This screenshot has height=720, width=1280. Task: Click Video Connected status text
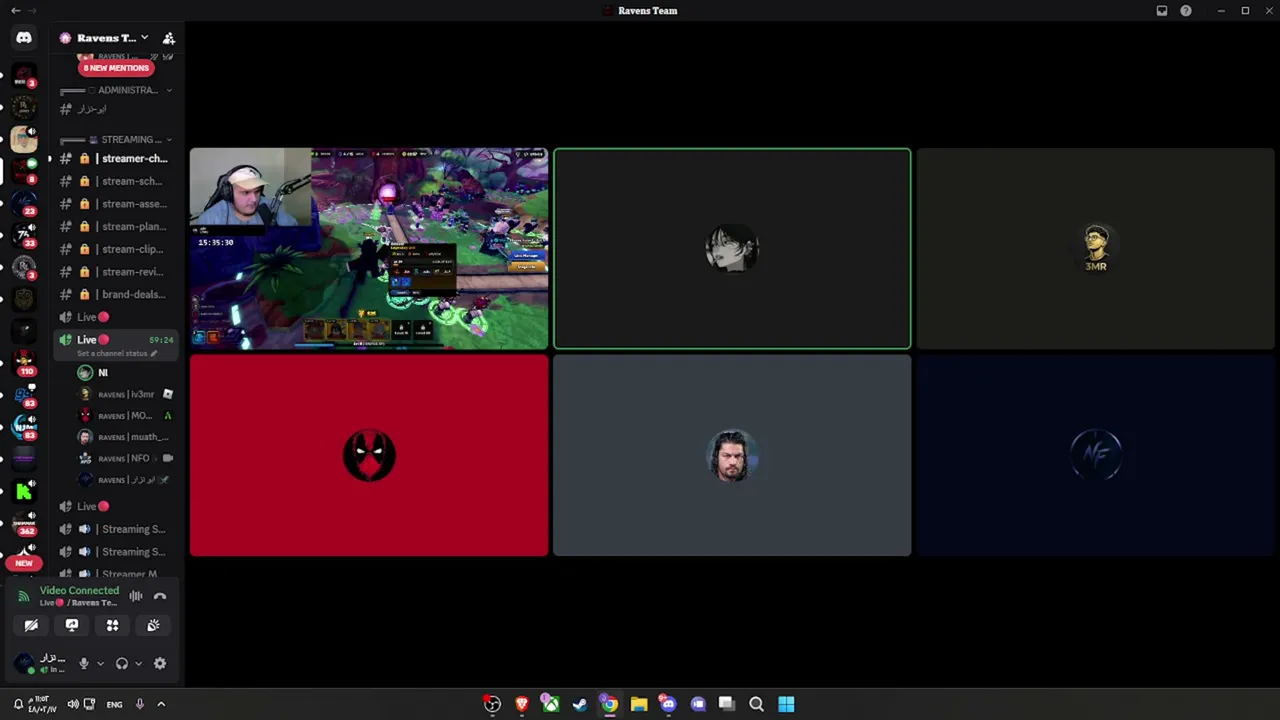click(x=79, y=590)
